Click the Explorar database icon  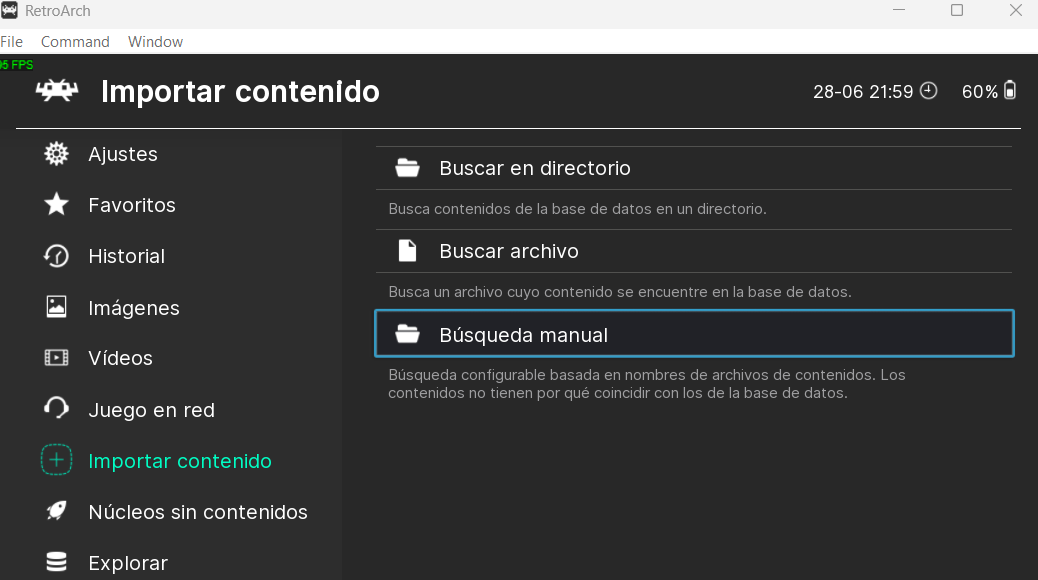[56, 562]
